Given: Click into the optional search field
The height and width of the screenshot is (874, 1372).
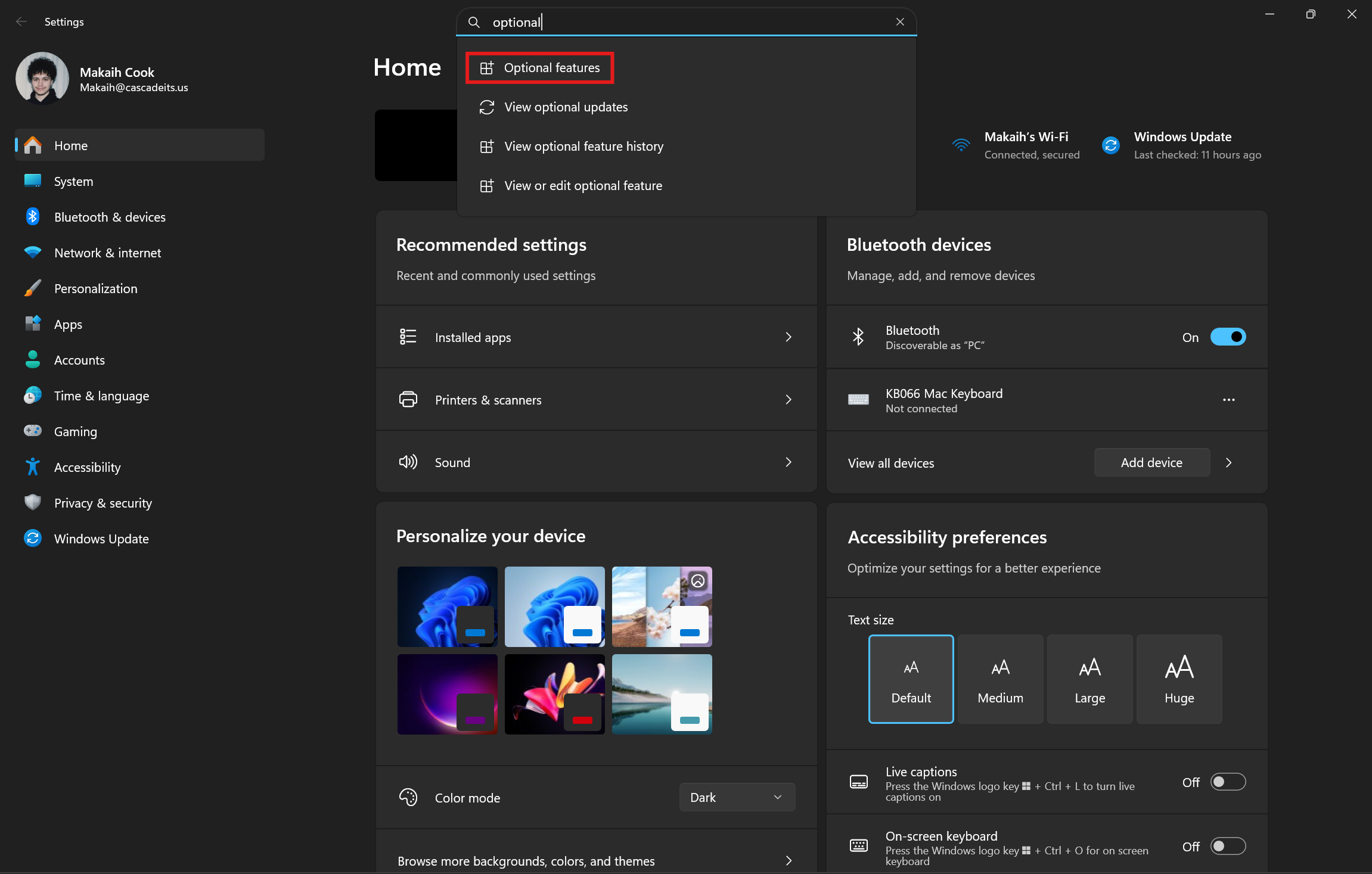Looking at the screenshot, I should (x=685, y=22).
